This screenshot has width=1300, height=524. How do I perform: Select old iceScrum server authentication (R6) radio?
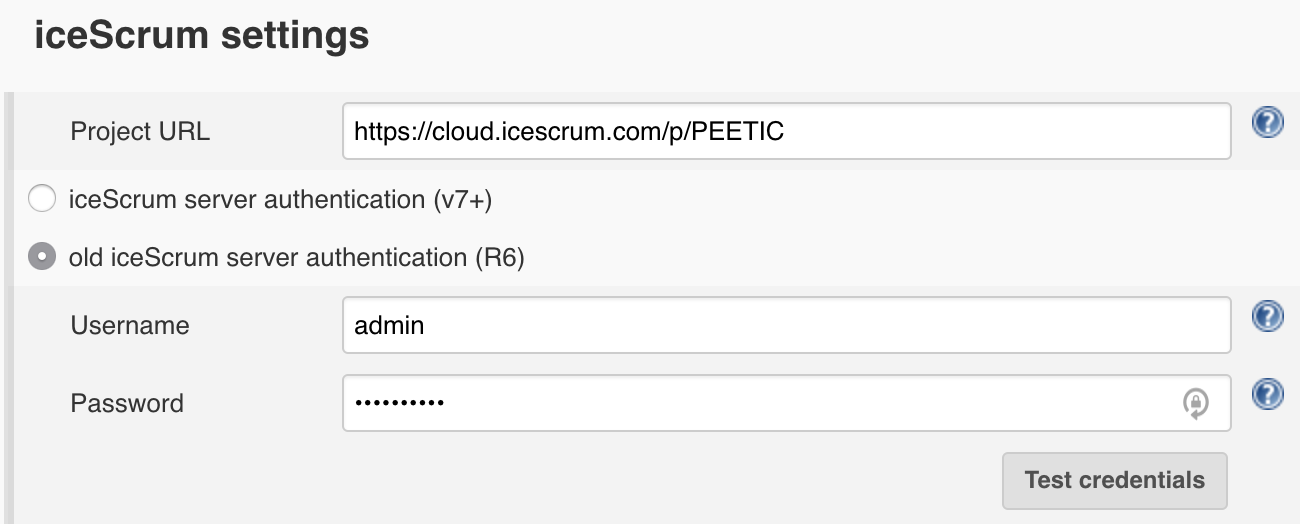click(x=42, y=257)
